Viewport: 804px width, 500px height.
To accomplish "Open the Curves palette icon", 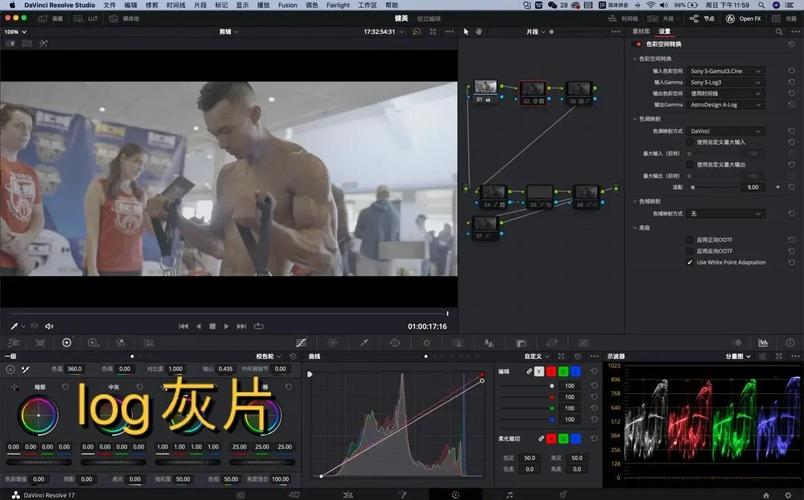I will [x=301, y=343].
